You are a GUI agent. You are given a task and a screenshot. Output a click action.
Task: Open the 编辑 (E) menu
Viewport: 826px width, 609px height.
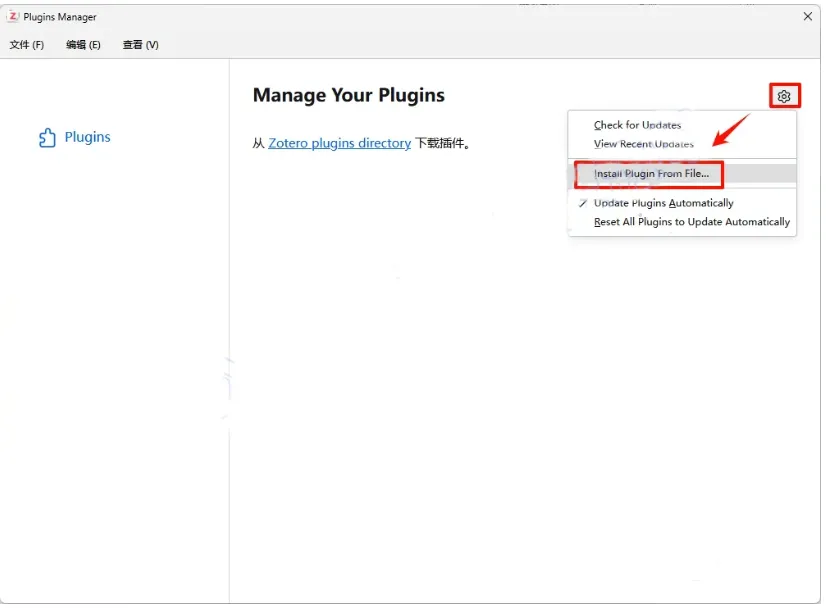[83, 45]
